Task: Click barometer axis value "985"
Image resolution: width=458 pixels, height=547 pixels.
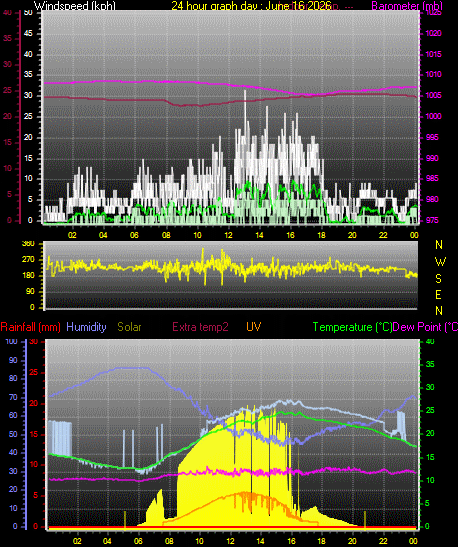Action: point(432,179)
